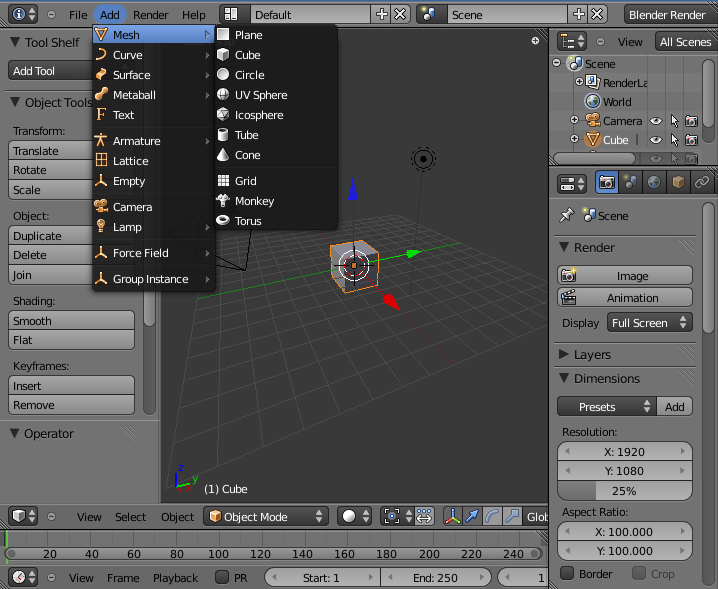The width and height of the screenshot is (718, 589).
Task: Click the scene browse icon
Action: 429,15
